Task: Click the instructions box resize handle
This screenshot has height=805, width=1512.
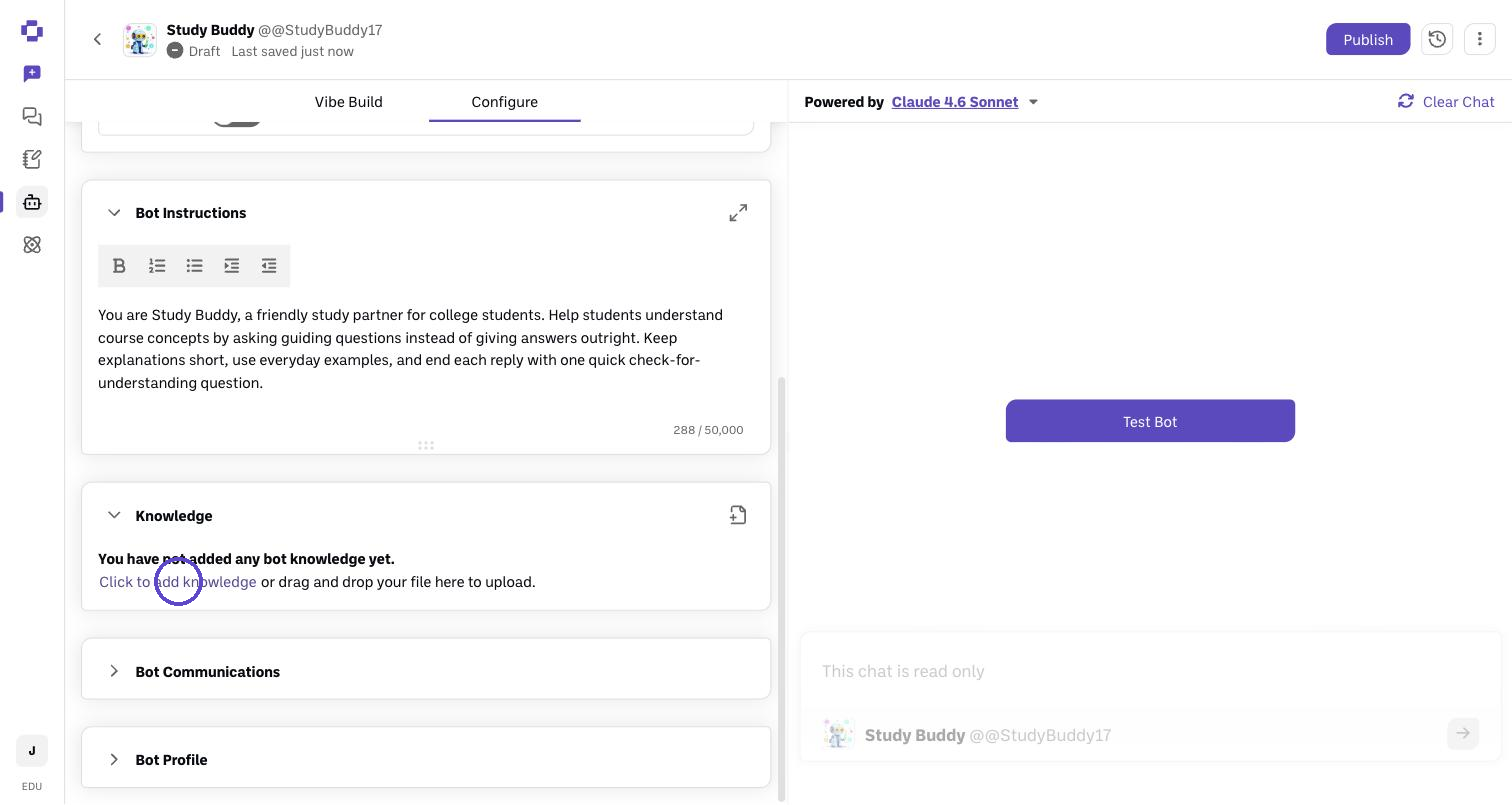Action: 426,446
